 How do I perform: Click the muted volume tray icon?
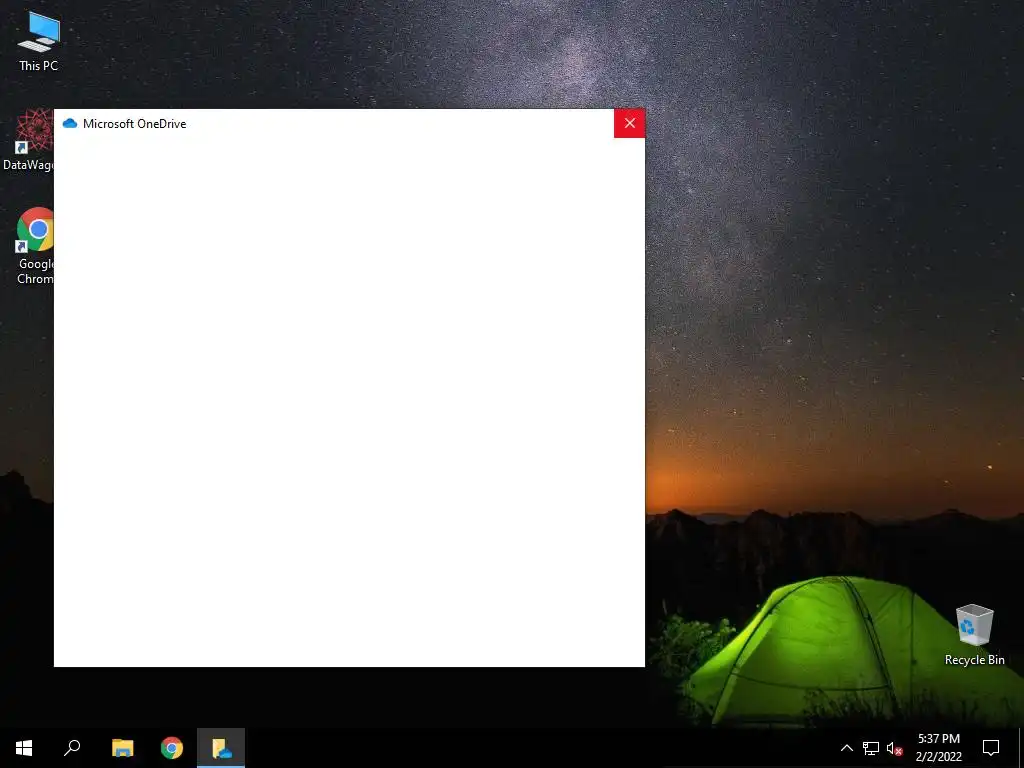point(894,748)
